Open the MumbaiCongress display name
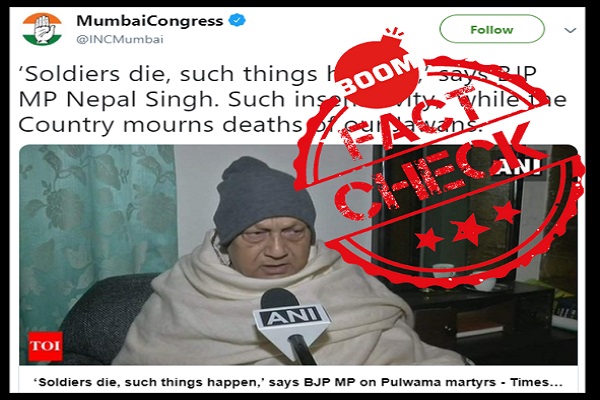The height and width of the screenshot is (400, 600). [150, 21]
